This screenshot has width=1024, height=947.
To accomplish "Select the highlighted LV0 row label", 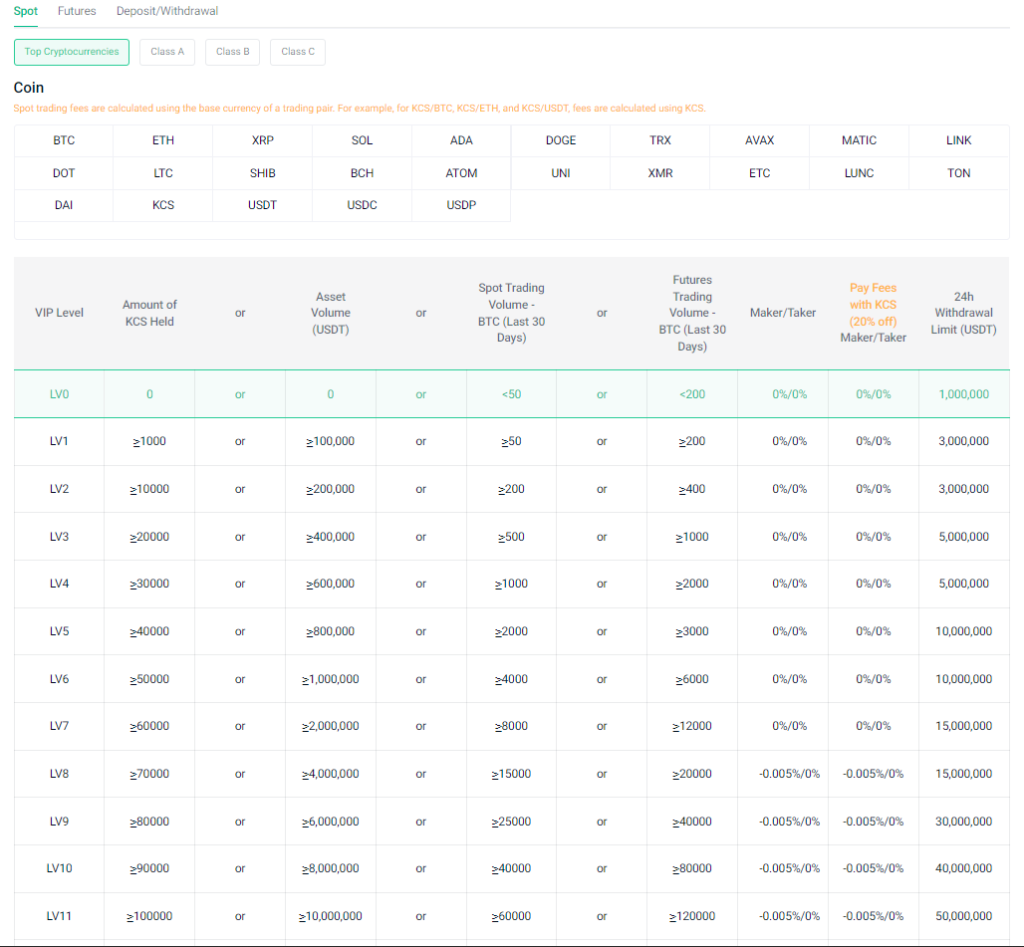I will (x=59, y=394).
